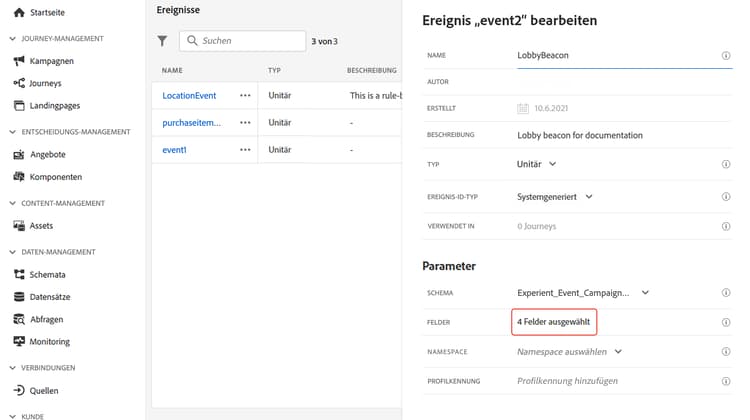
Task: Open the event1 link
Action: click(x=174, y=150)
